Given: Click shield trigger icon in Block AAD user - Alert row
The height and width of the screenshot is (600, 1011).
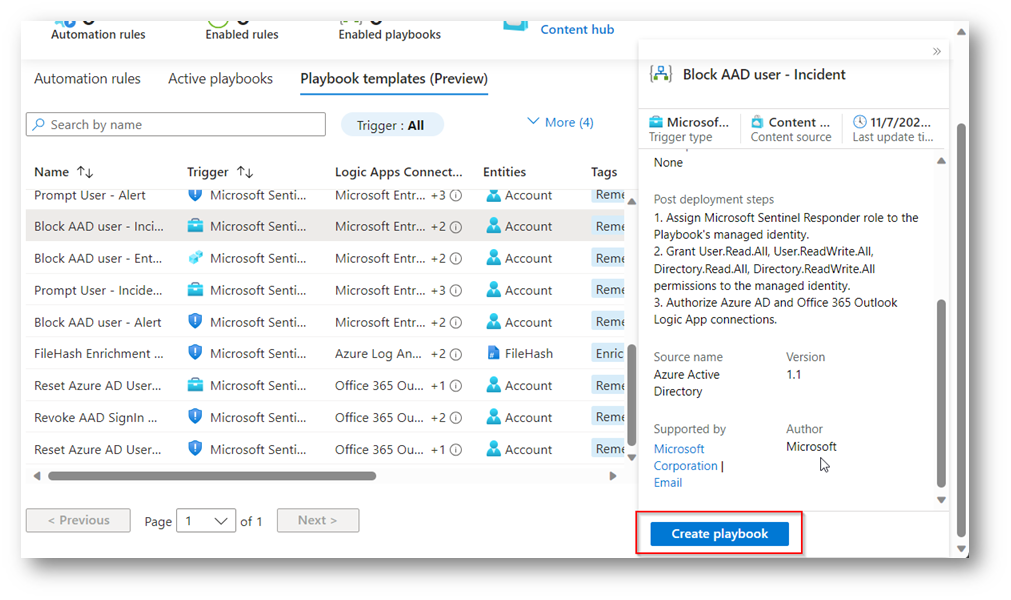Looking at the screenshot, I should point(195,321).
